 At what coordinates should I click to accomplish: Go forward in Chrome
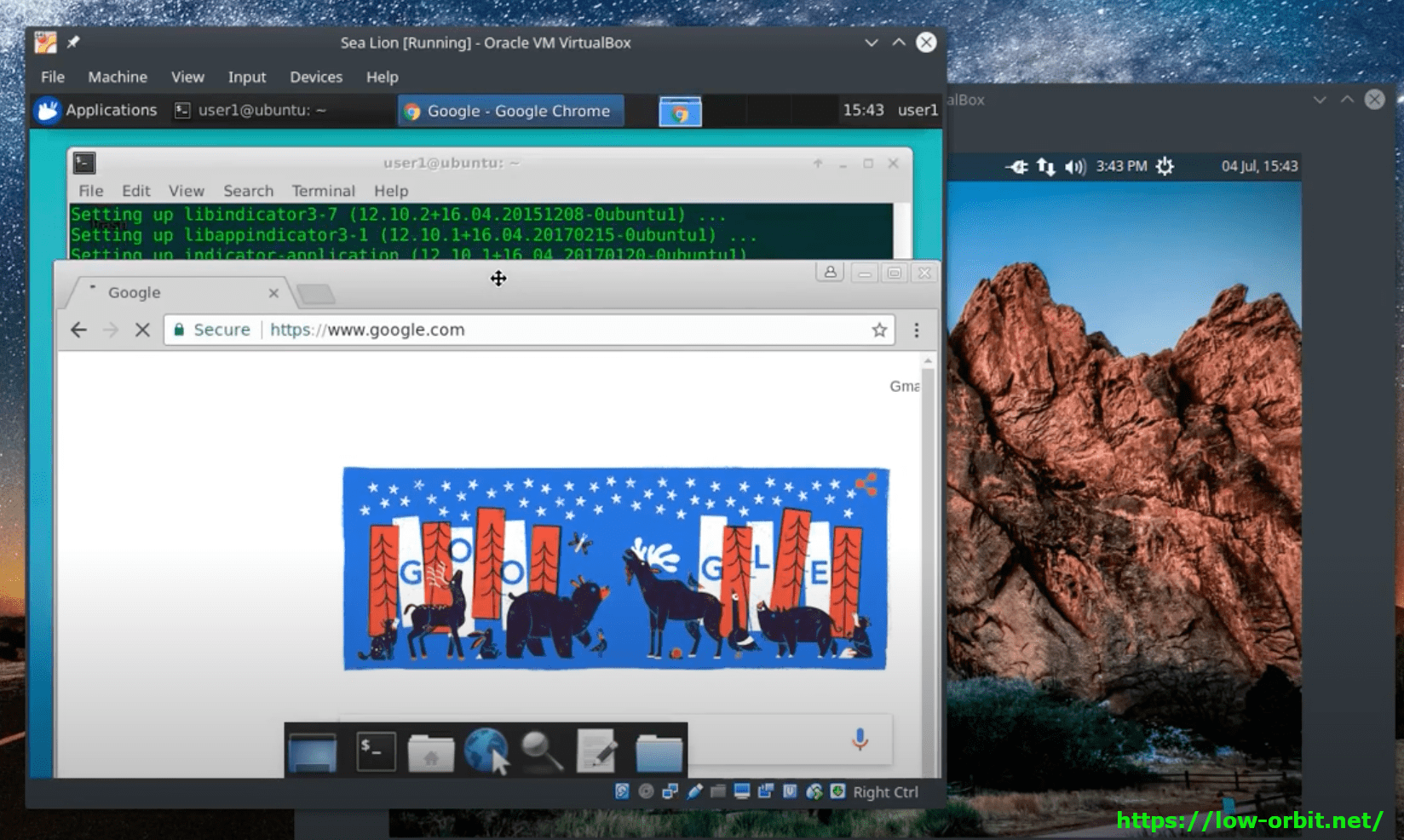111,330
